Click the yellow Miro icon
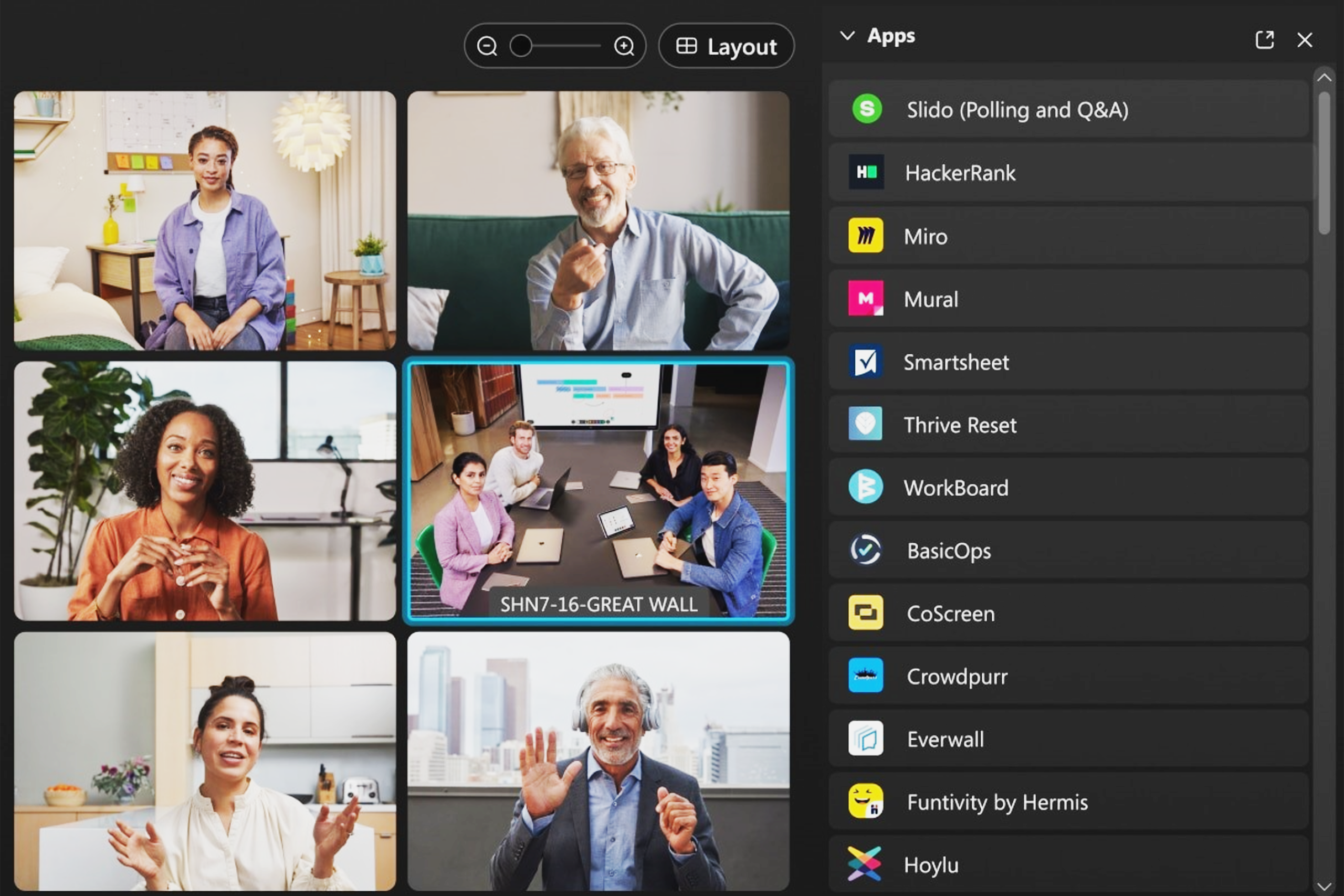The height and width of the screenshot is (896, 1344). tap(865, 235)
